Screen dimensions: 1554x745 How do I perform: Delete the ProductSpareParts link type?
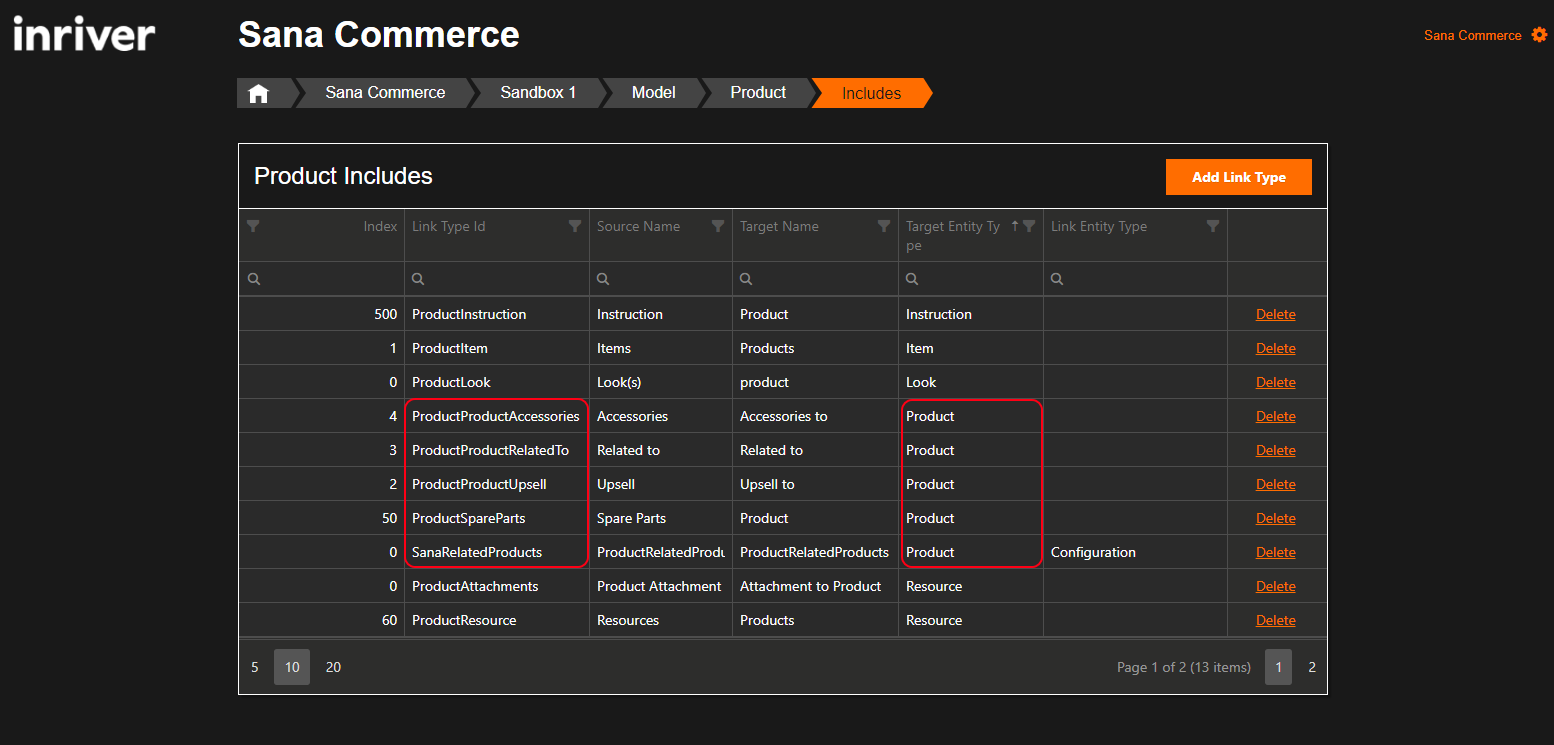[1275, 518]
